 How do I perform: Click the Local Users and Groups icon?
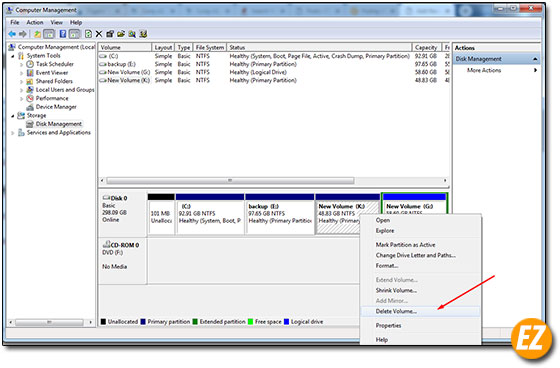pyautogui.click(x=30, y=90)
